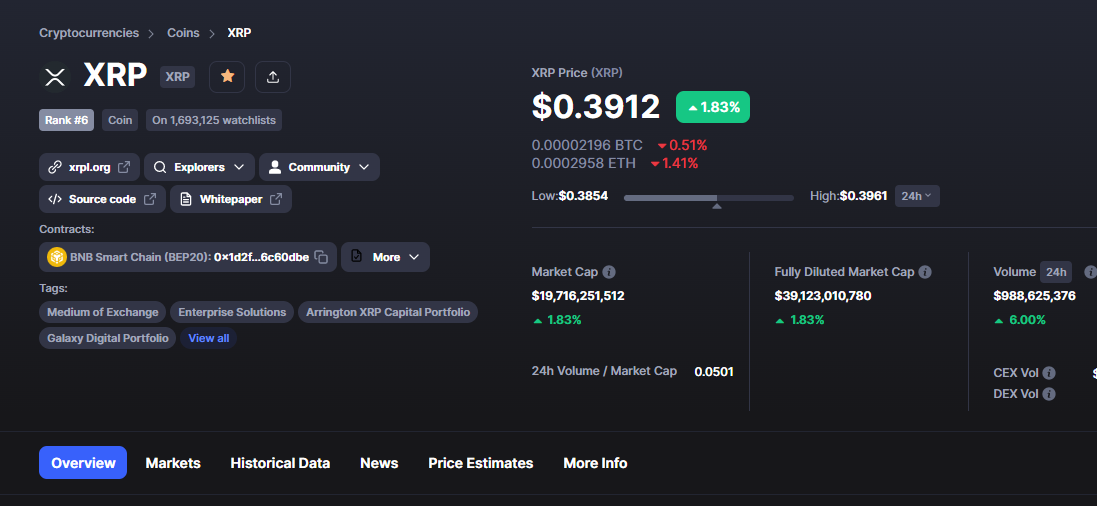Click the external link icon beside xrpl.org
This screenshot has height=506, width=1097.
(124, 167)
